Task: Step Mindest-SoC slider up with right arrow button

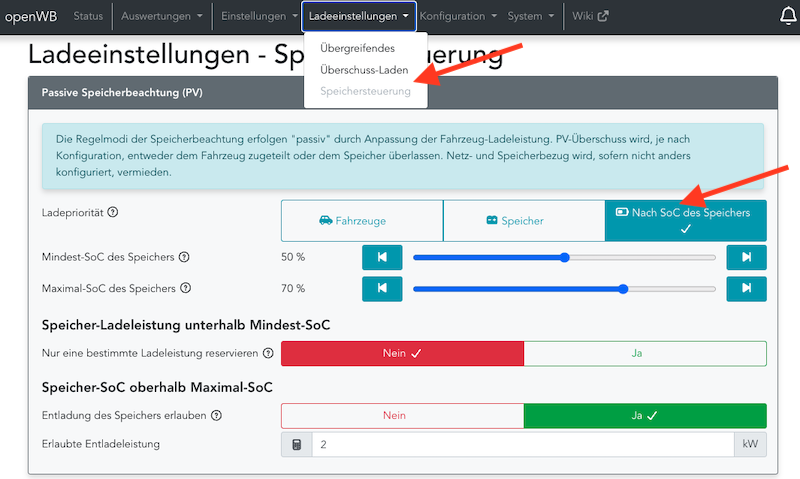Action: (746, 257)
